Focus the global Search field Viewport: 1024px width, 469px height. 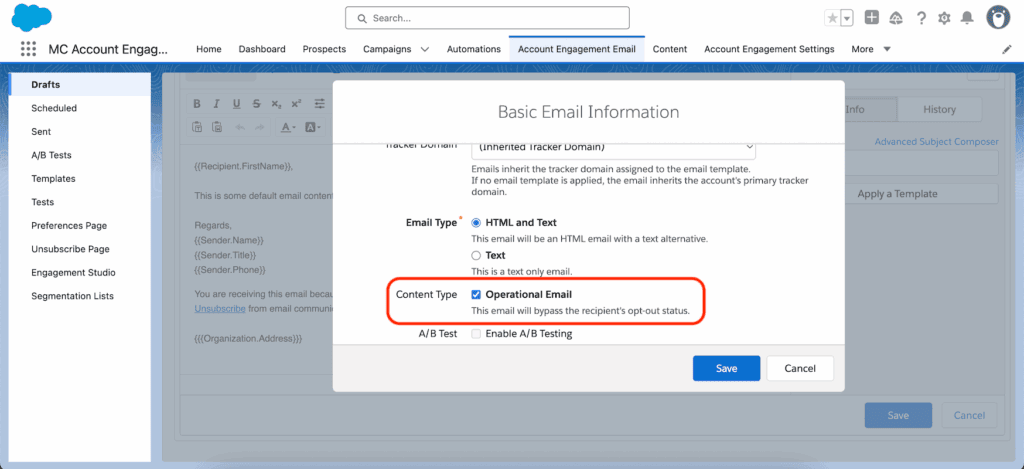click(x=487, y=18)
